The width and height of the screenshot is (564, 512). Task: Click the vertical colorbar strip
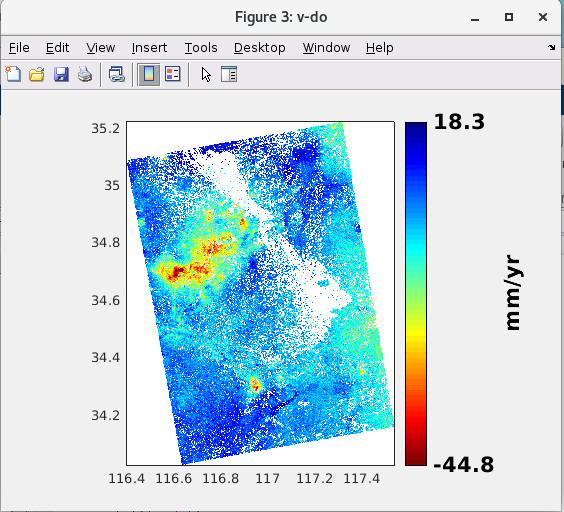(416, 294)
